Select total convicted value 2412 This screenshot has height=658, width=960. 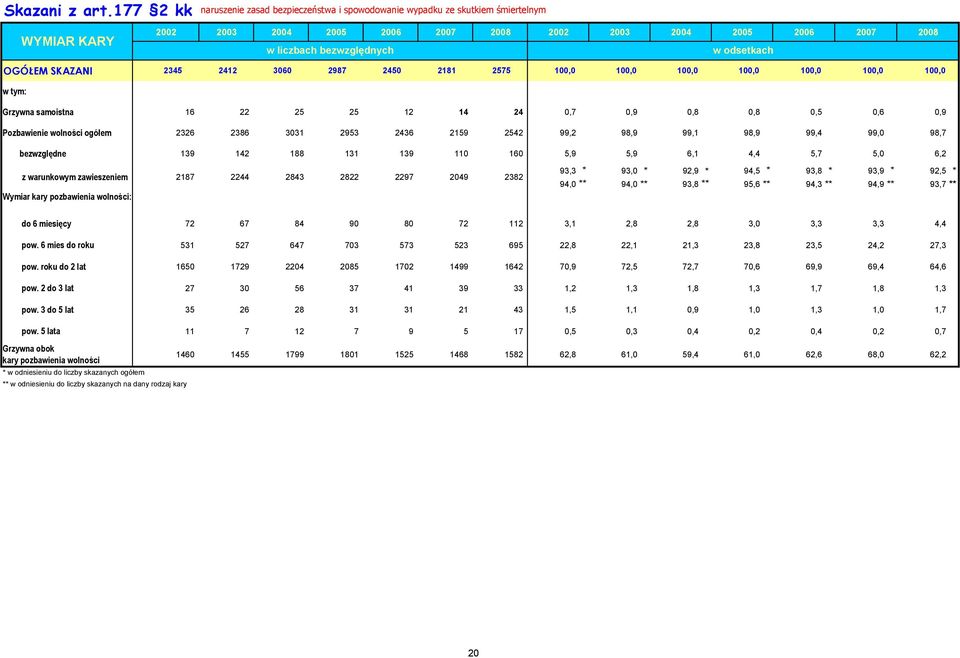228,70
